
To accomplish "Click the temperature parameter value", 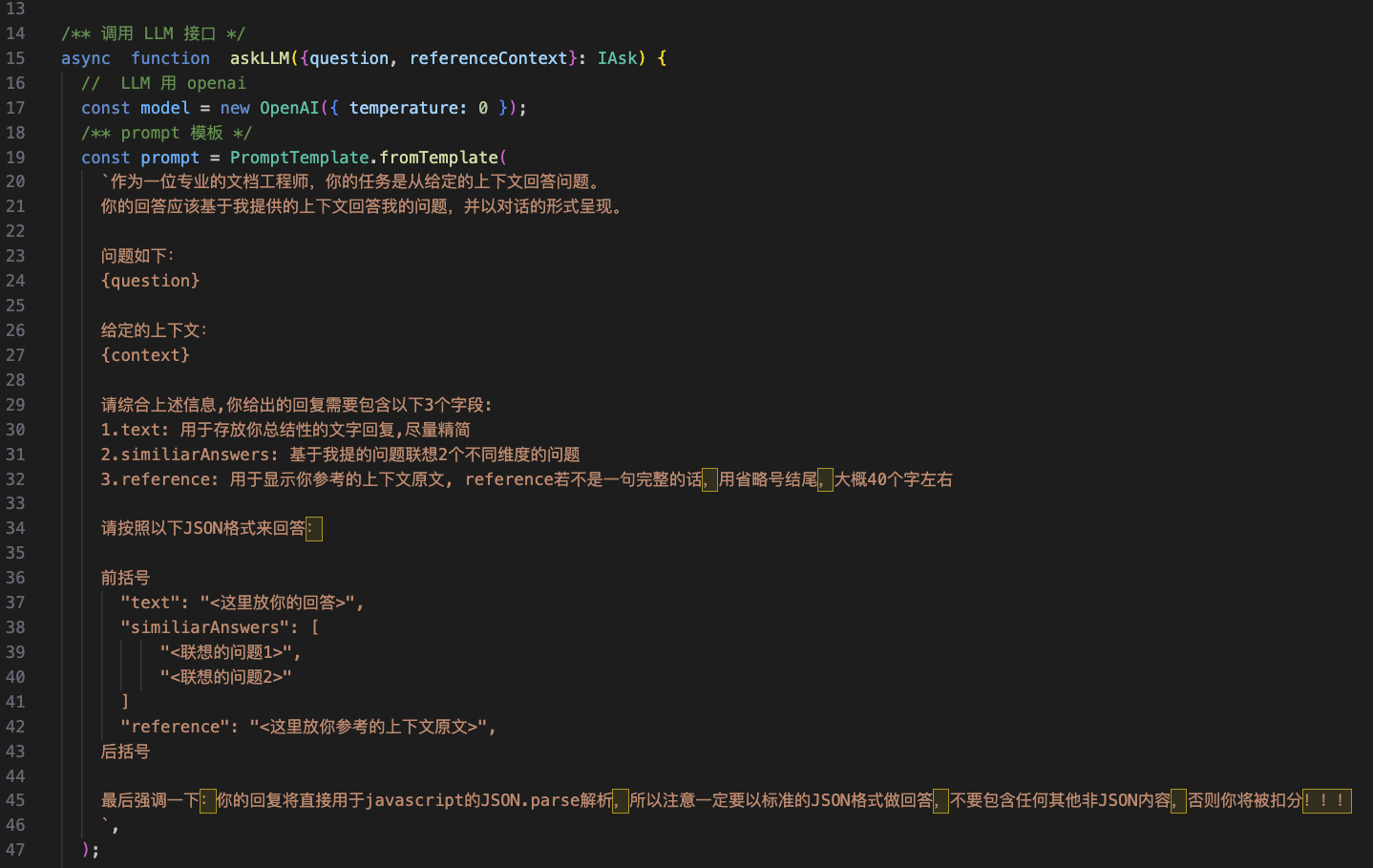I will tap(482, 108).
